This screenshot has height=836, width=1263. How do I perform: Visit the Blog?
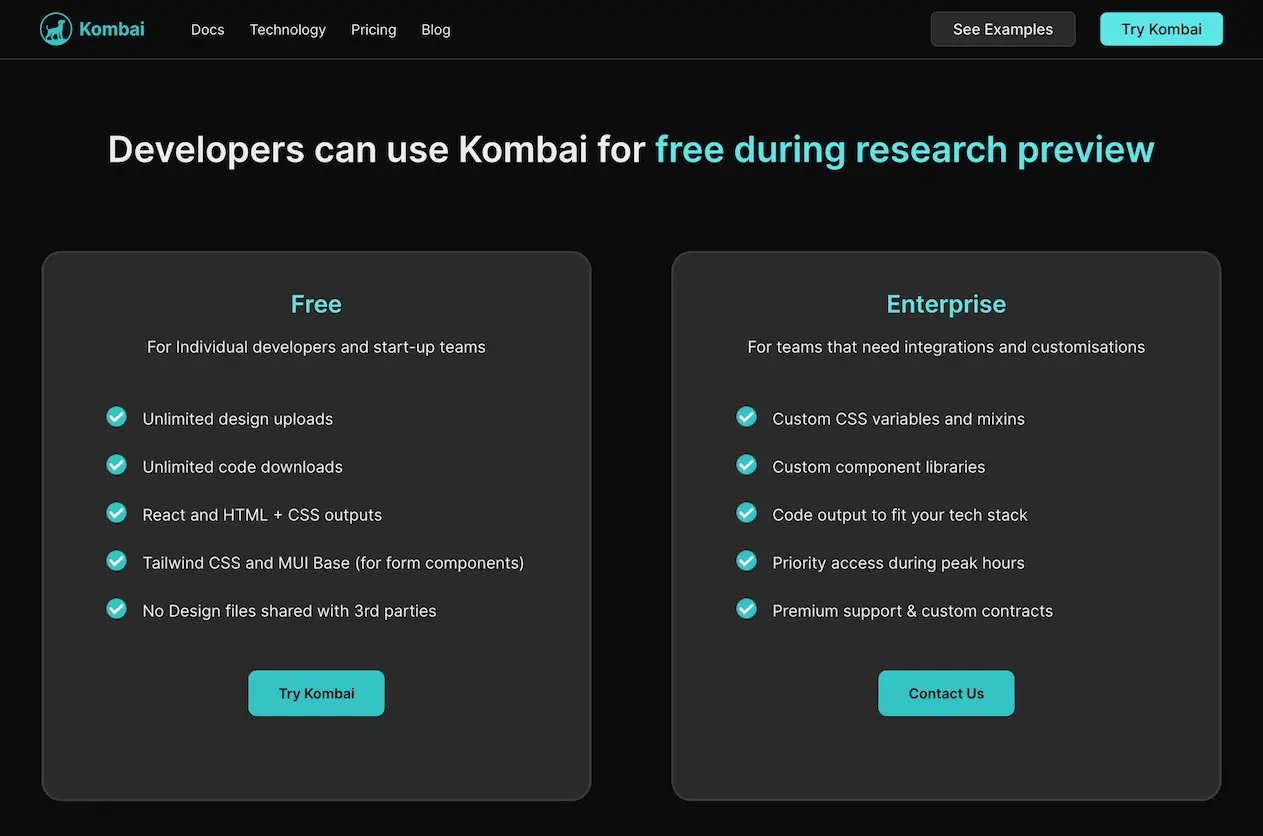[x=435, y=29]
